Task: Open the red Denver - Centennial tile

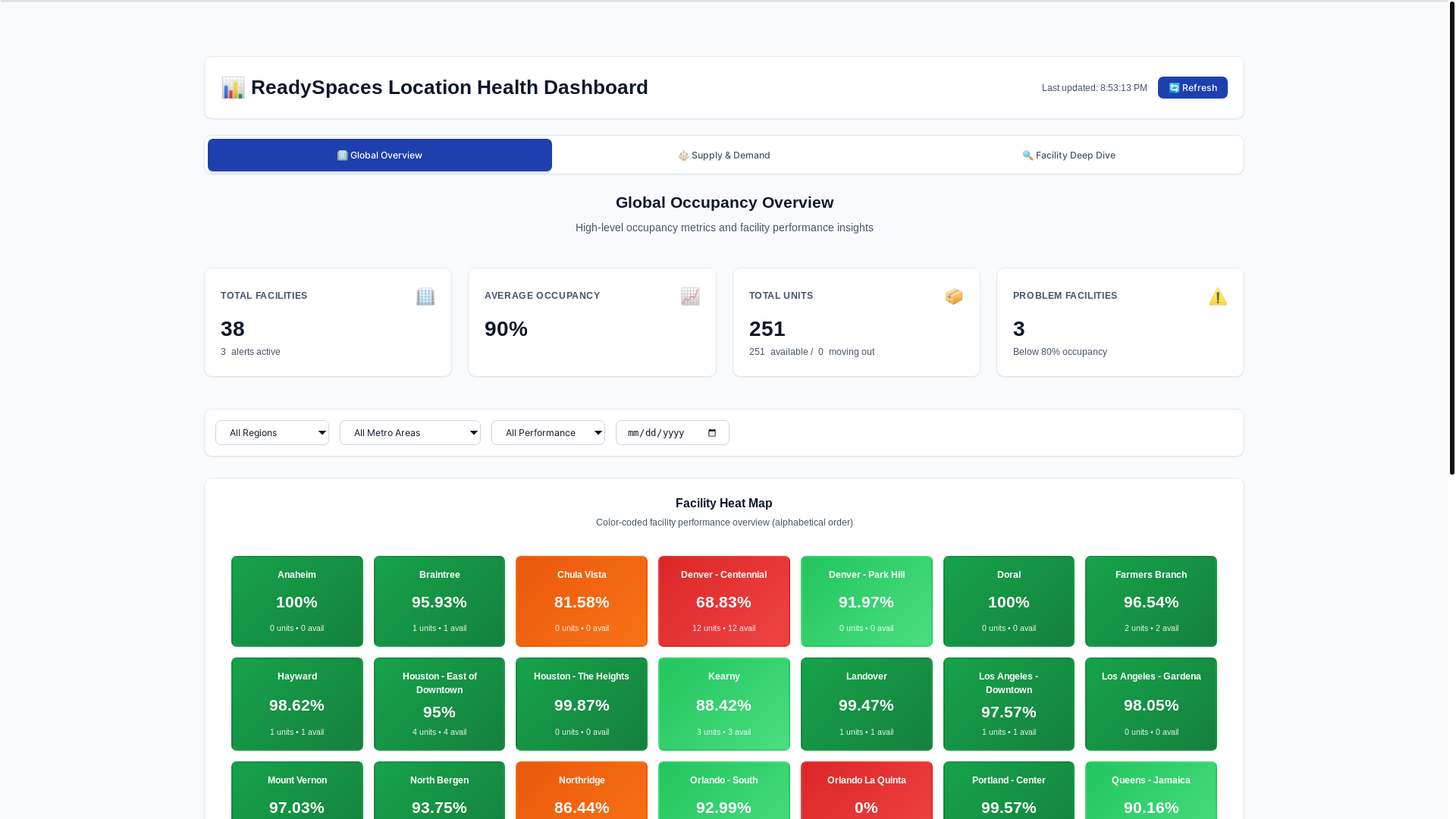Action: 724,601
